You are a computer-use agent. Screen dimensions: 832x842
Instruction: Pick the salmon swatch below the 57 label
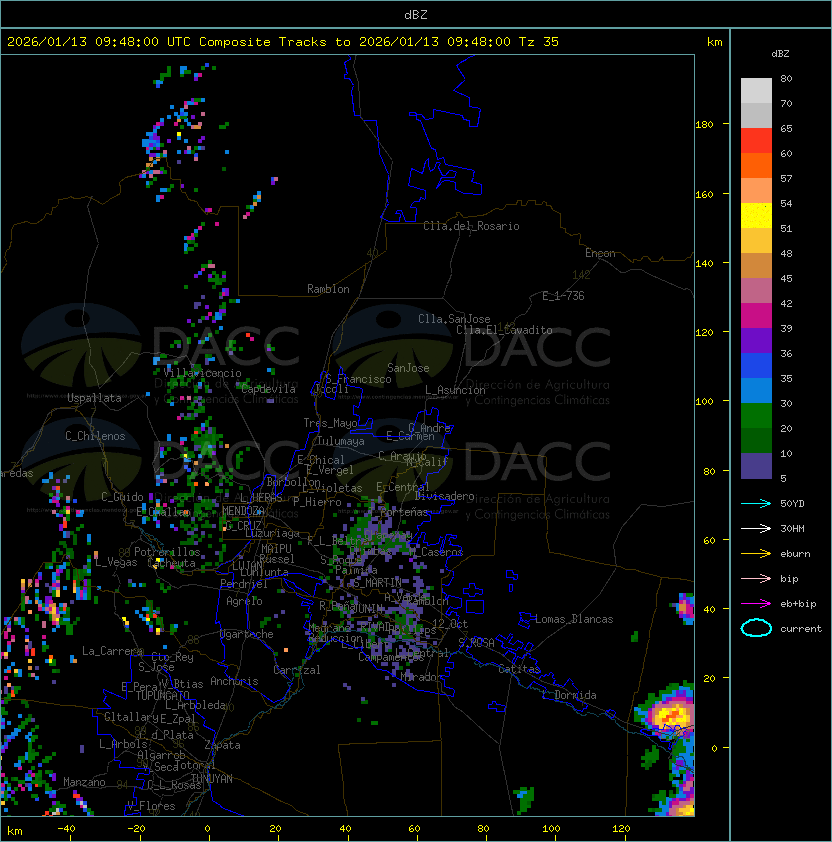click(756, 191)
